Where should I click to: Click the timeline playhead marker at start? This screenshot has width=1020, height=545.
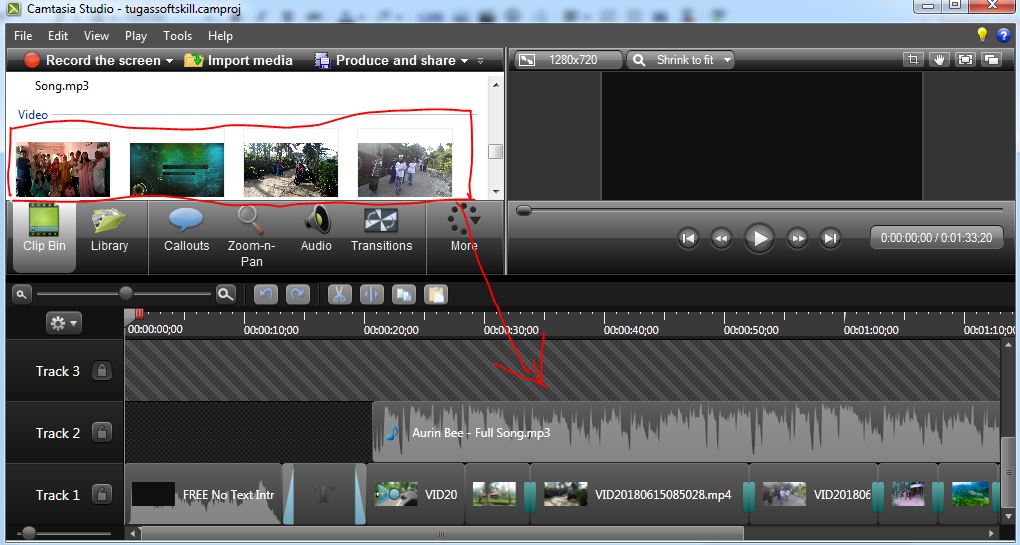138,314
